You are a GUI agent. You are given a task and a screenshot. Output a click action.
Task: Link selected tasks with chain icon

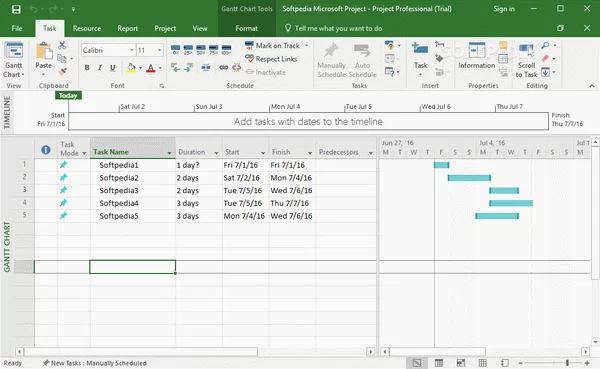click(224, 68)
